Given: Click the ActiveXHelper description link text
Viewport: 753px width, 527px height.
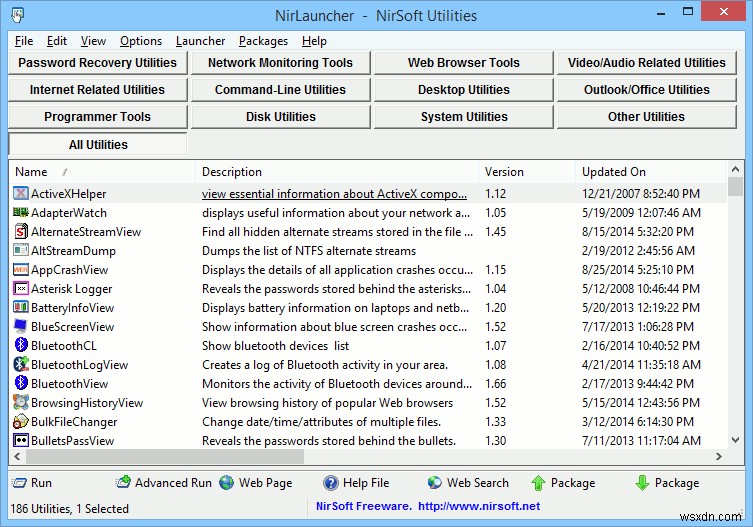Looking at the screenshot, I should point(334,194).
